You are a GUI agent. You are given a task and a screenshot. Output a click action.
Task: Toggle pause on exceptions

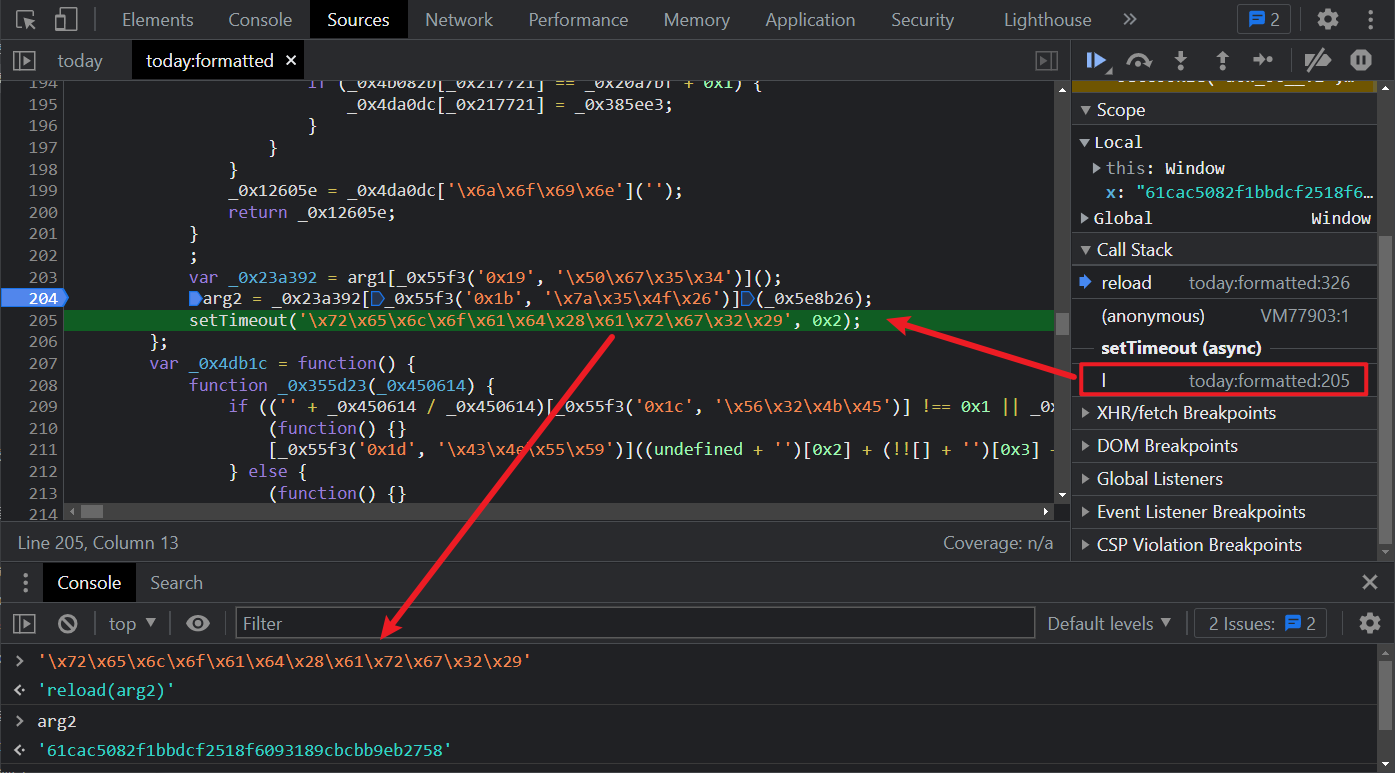tap(1361, 60)
